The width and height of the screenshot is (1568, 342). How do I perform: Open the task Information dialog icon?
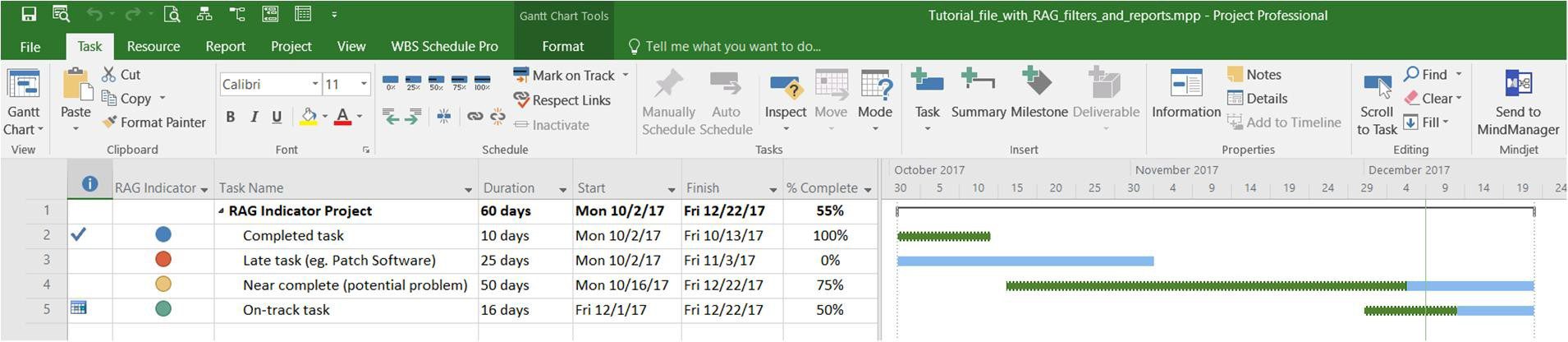coord(1185,93)
